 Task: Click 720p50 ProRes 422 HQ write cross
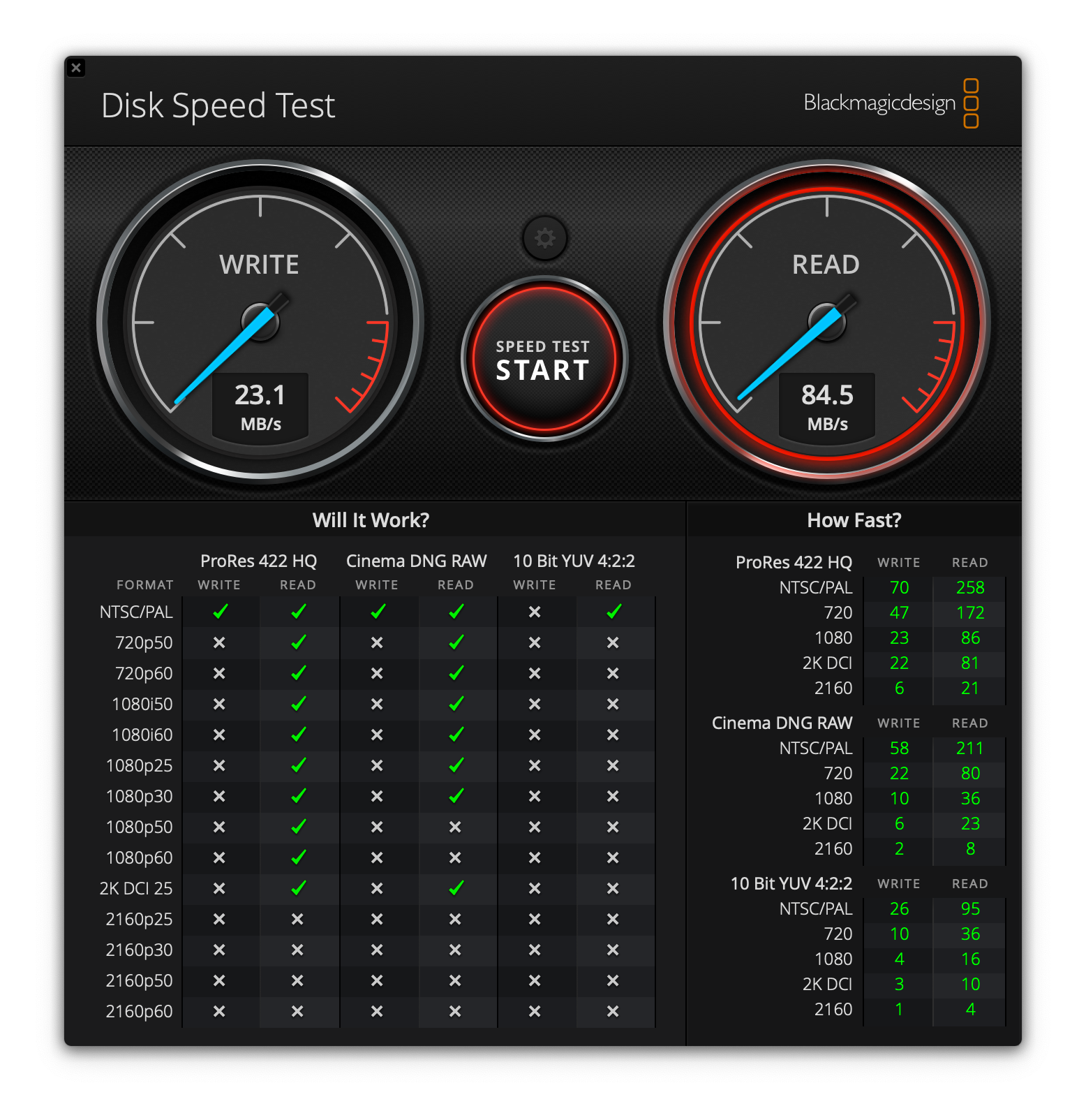[x=219, y=642]
